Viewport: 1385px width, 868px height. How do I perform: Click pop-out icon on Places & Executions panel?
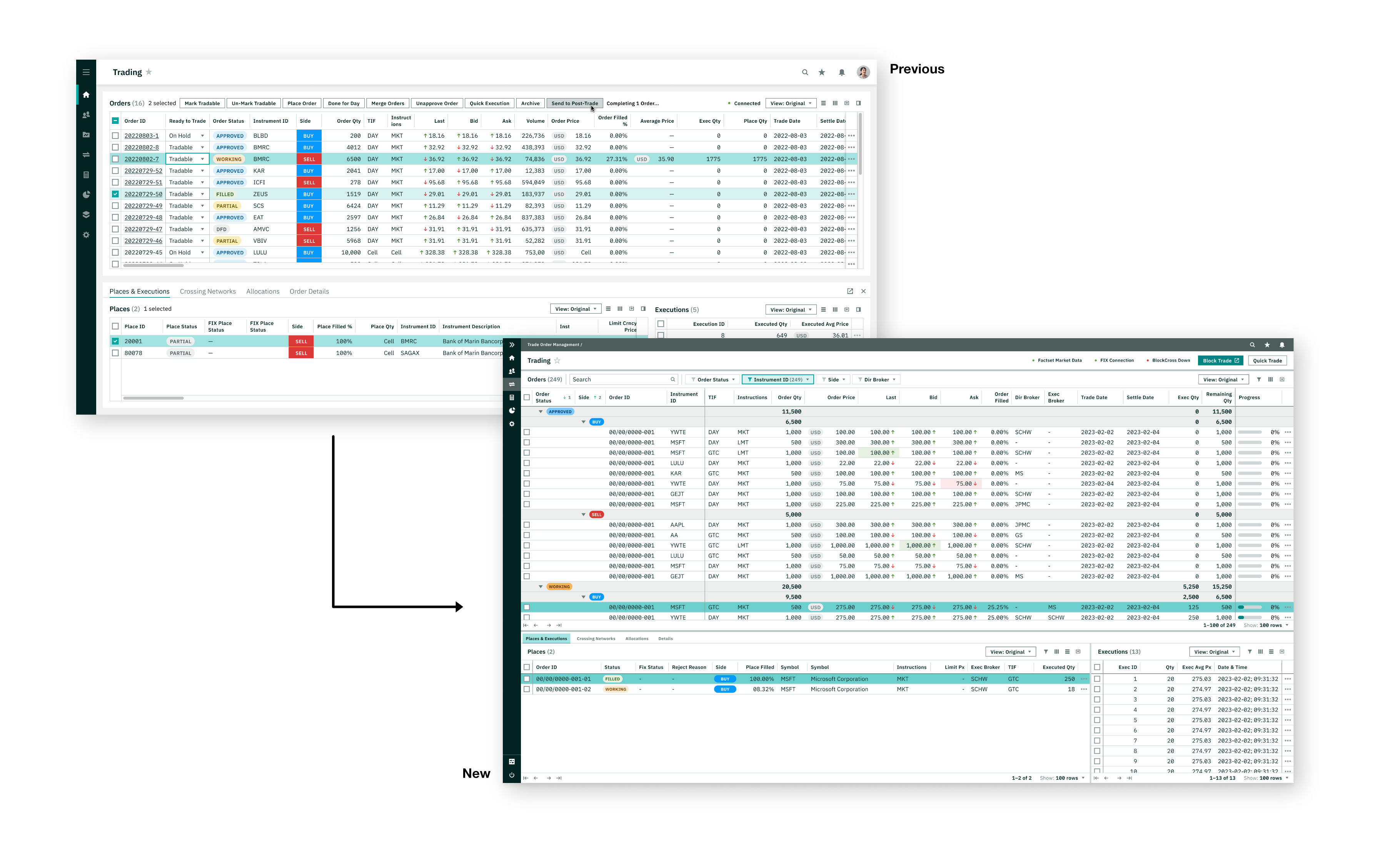[x=850, y=291]
